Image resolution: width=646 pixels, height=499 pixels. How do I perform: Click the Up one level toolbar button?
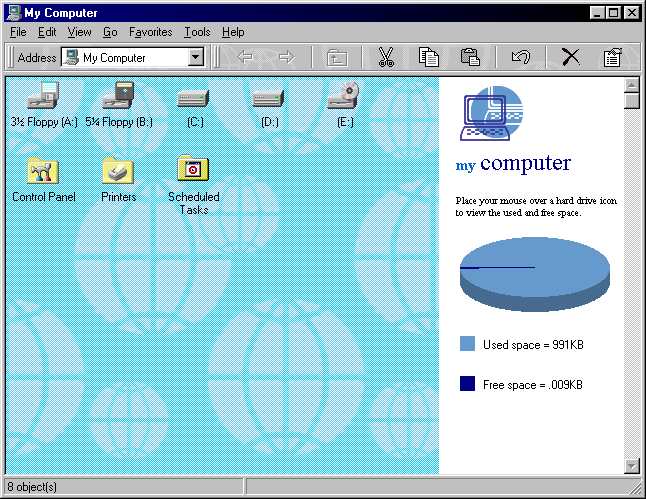pos(337,57)
